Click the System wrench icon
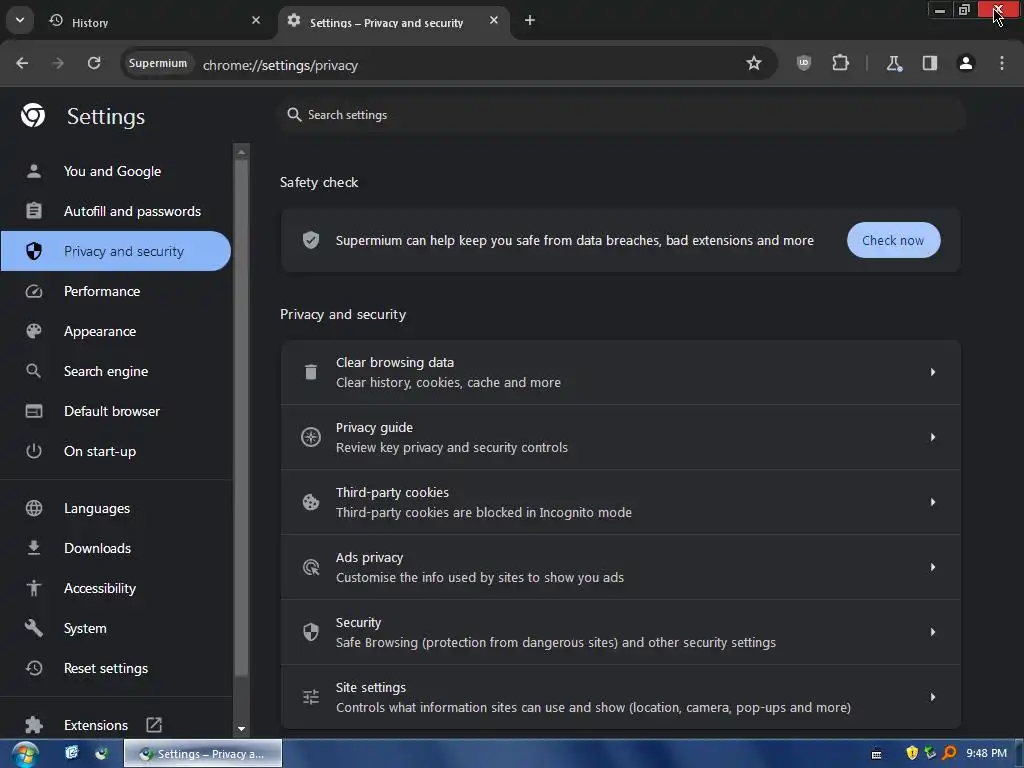Screen dimensions: 1024x768 [33, 628]
